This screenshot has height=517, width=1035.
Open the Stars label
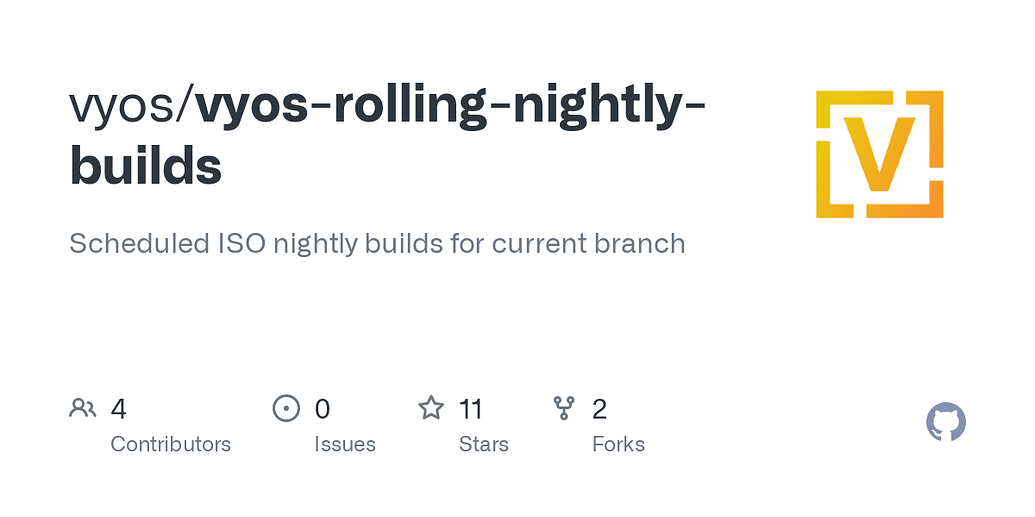coord(484,444)
